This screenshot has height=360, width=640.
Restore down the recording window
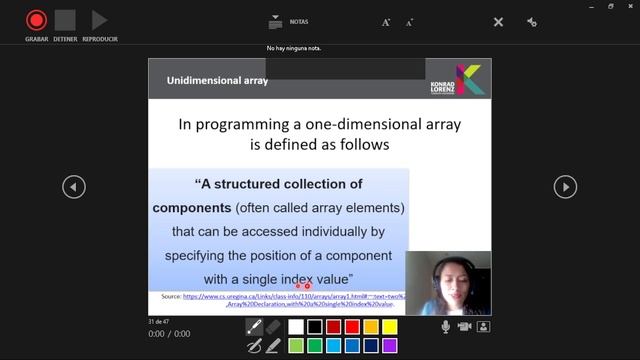(611, 6)
